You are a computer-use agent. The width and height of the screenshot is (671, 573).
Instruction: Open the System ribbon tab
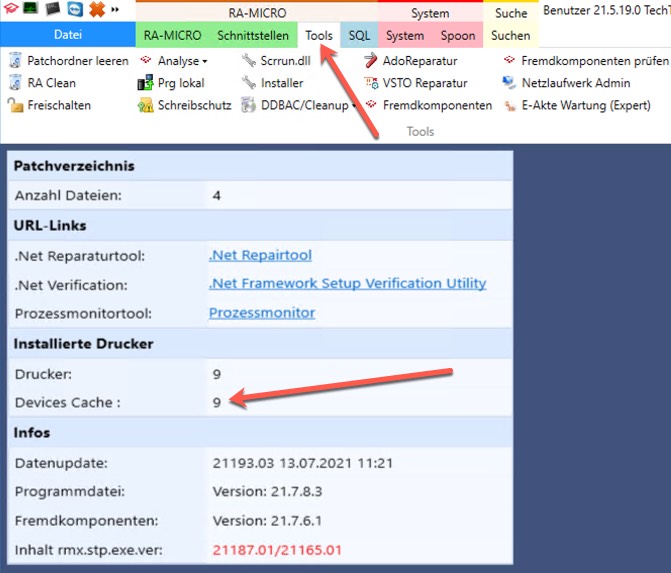pyautogui.click(x=405, y=35)
